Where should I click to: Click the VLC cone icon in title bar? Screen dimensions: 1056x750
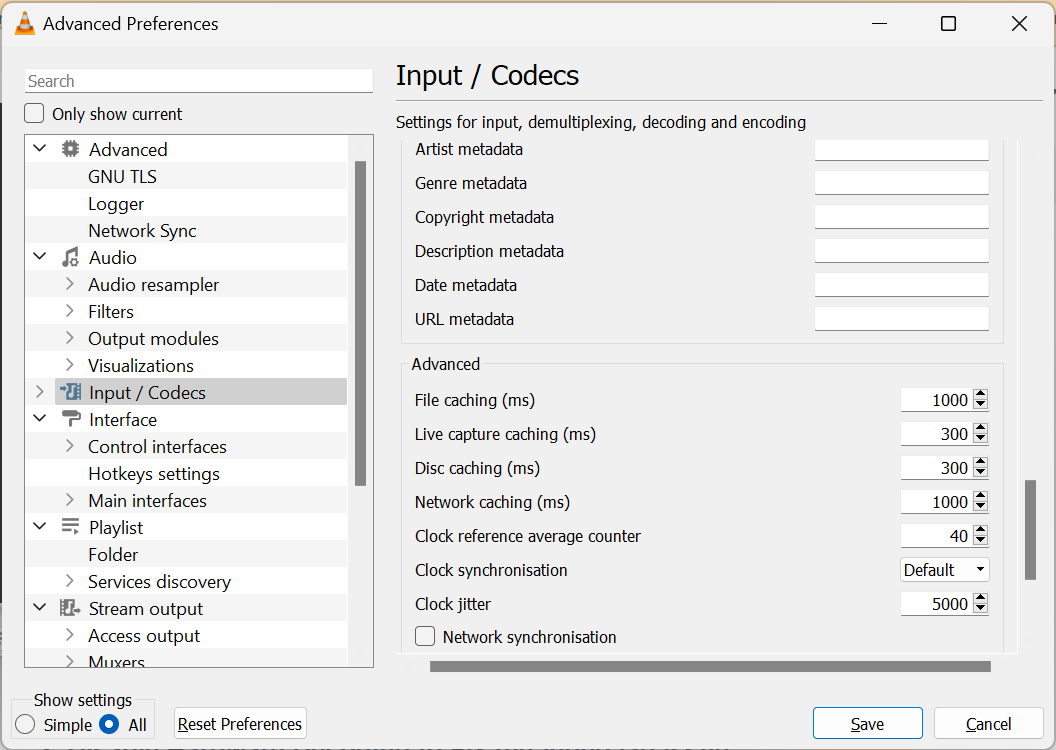(25, 23)
